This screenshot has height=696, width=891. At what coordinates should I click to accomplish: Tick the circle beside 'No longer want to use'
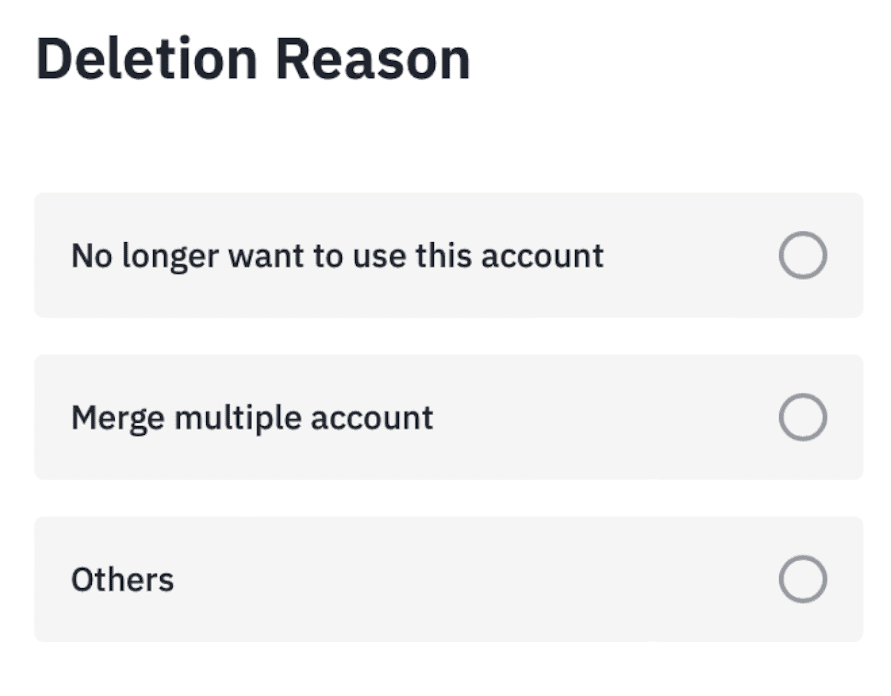pyautogui.click(x=802, y=256)
